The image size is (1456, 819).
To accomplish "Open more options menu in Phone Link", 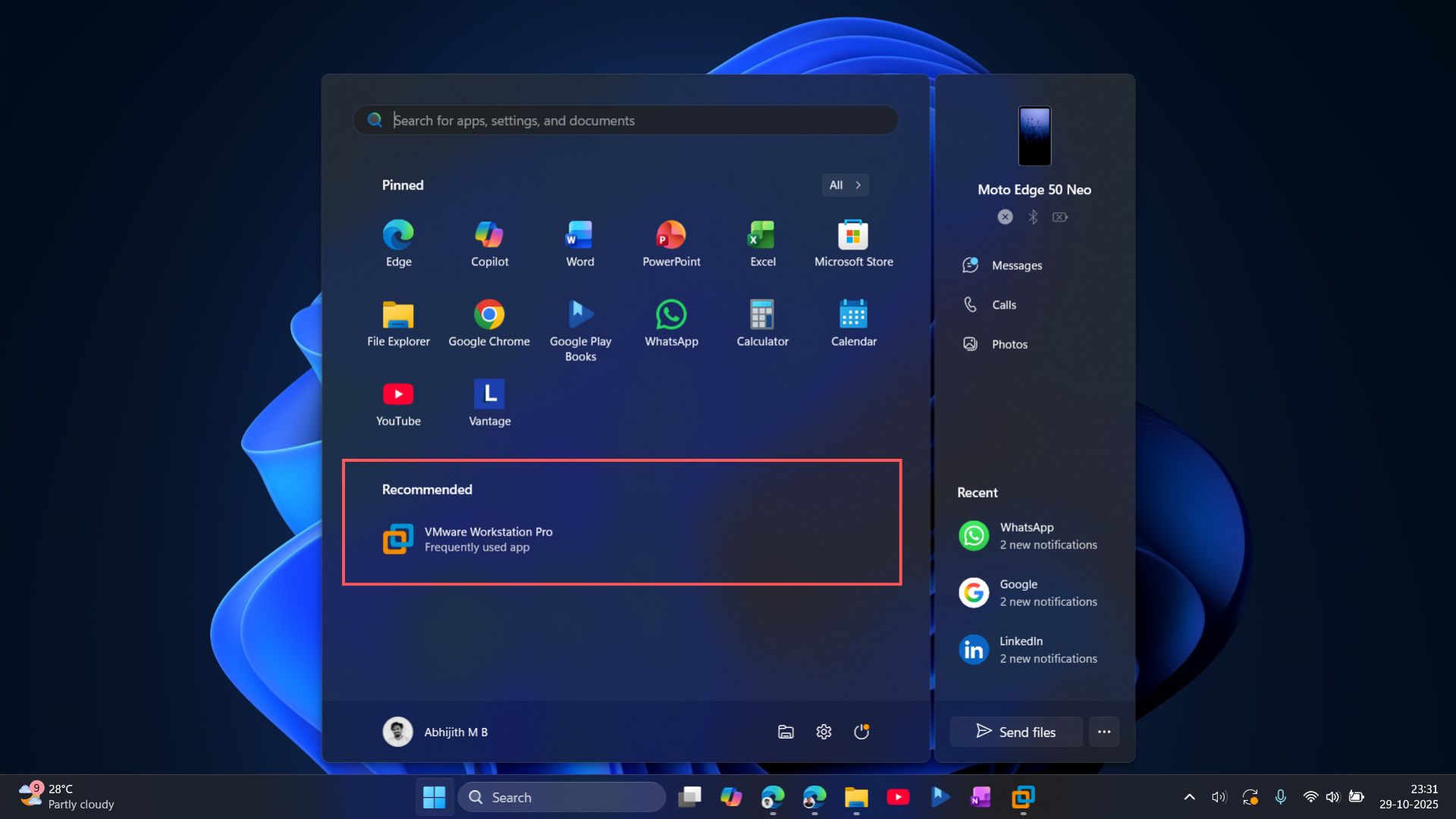I will 1103,732.
